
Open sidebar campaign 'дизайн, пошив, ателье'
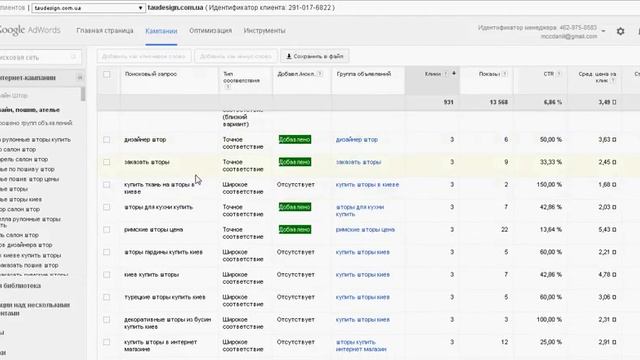pos(30,110)
